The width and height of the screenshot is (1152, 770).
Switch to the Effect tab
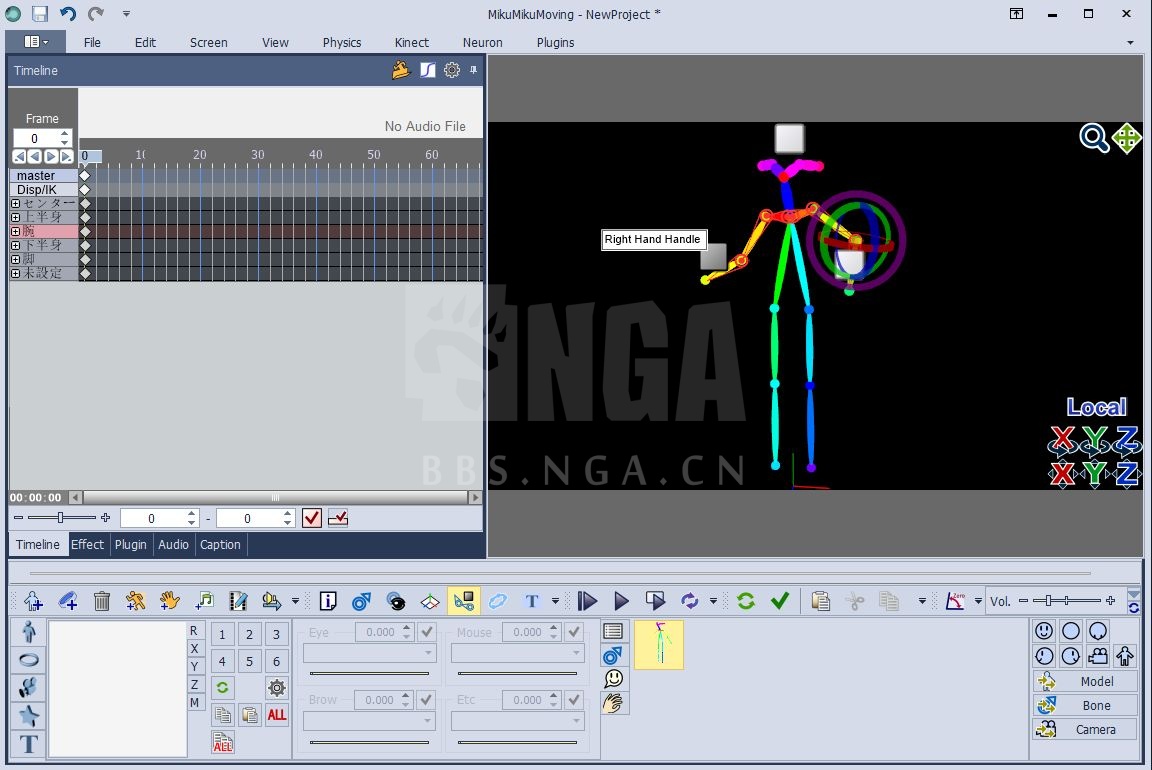pos(87,545)
